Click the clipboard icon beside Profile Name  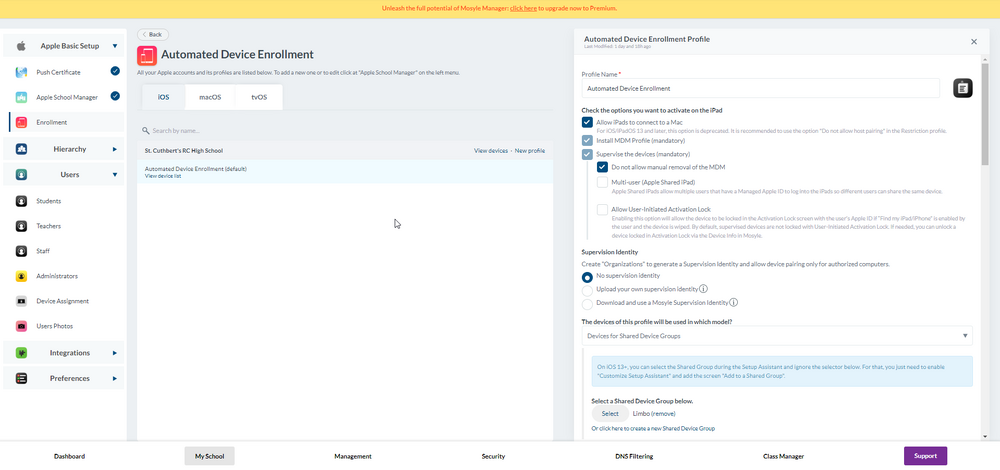click(962, 88)
